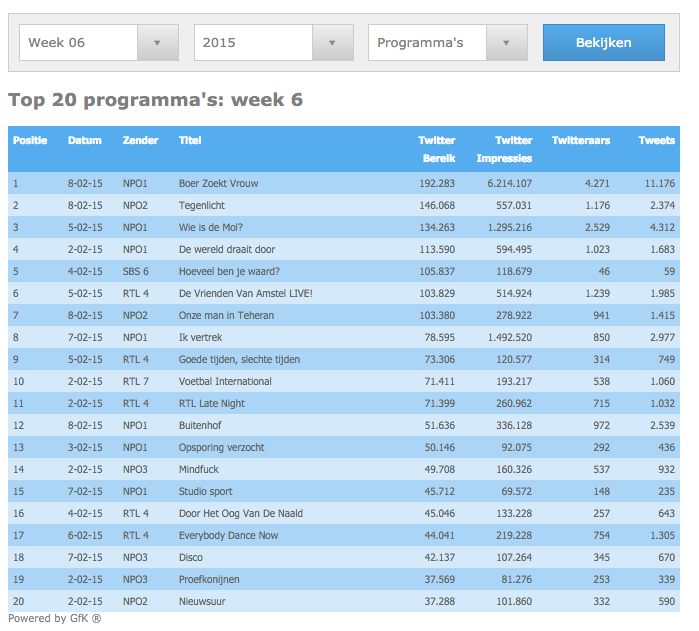The height and width of the screenshot is (631, 699).
Task: Sort by Positie column header
Action: (30, 141)
